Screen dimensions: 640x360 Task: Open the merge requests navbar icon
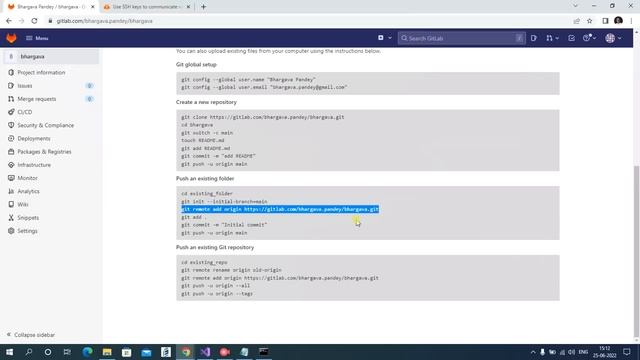click(549, 38)
